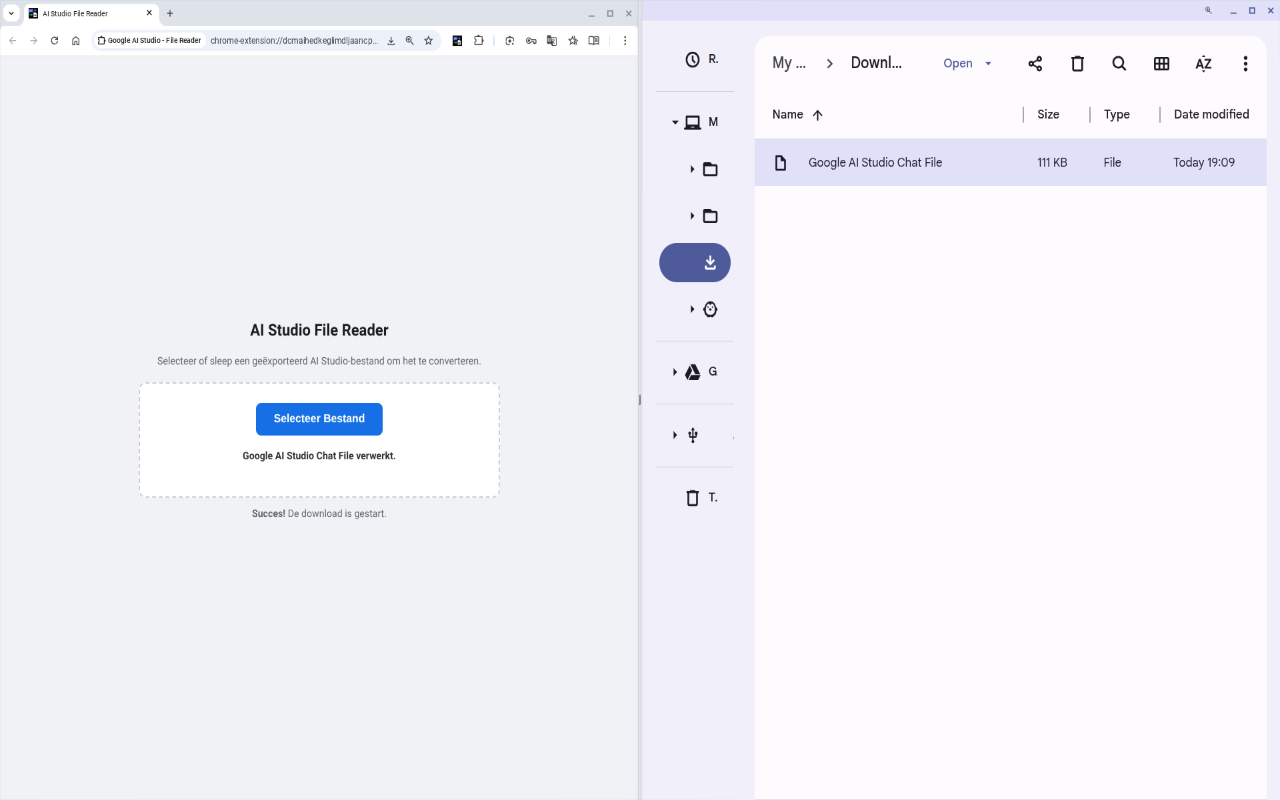
Task: Select the Google AI Studio Chat File row
Action: pyautogui.click(x=1010, y=163)
